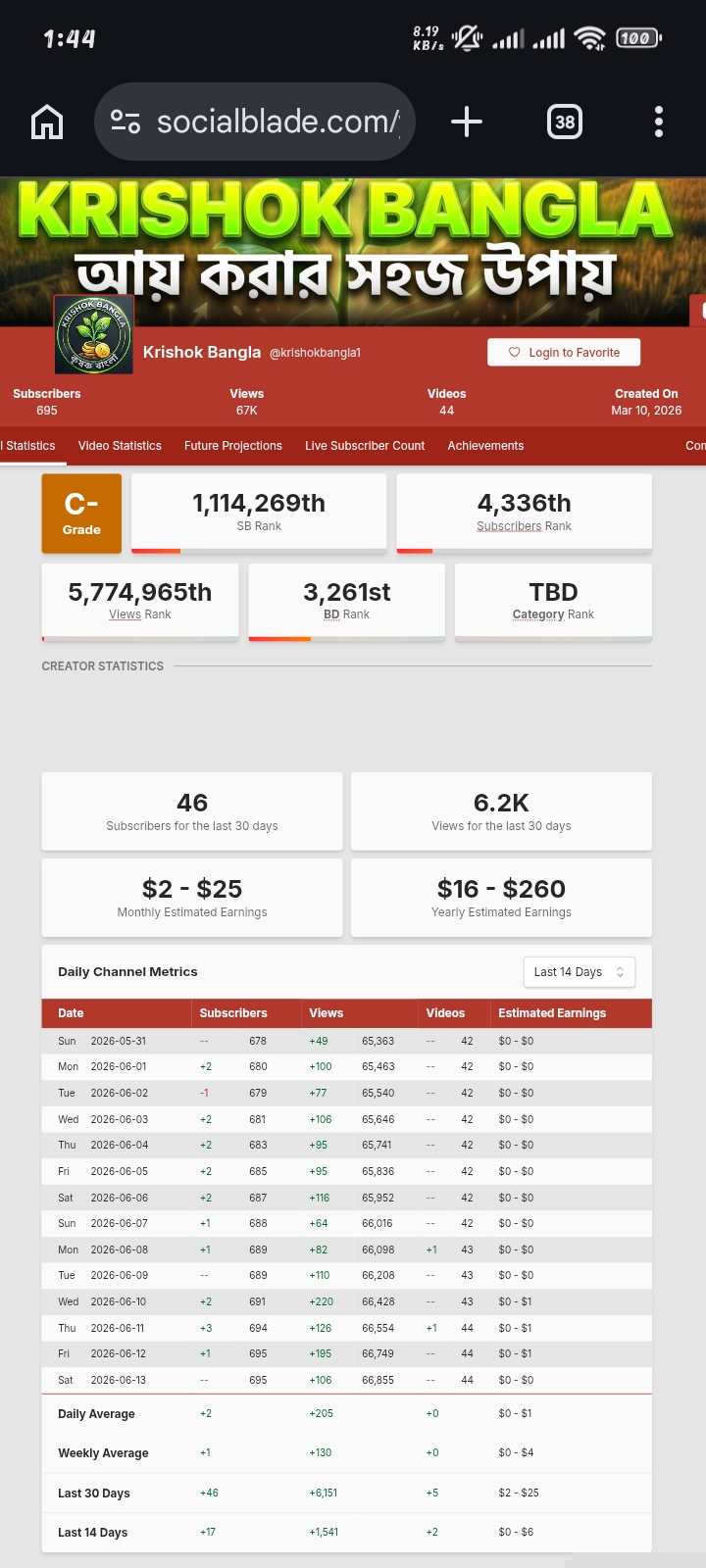Image resolution: width=706 pixels, height=1568 pixels.
Task: Tap the Created On Mar 10, 2026 stat
Action: (x=646, y=402)
